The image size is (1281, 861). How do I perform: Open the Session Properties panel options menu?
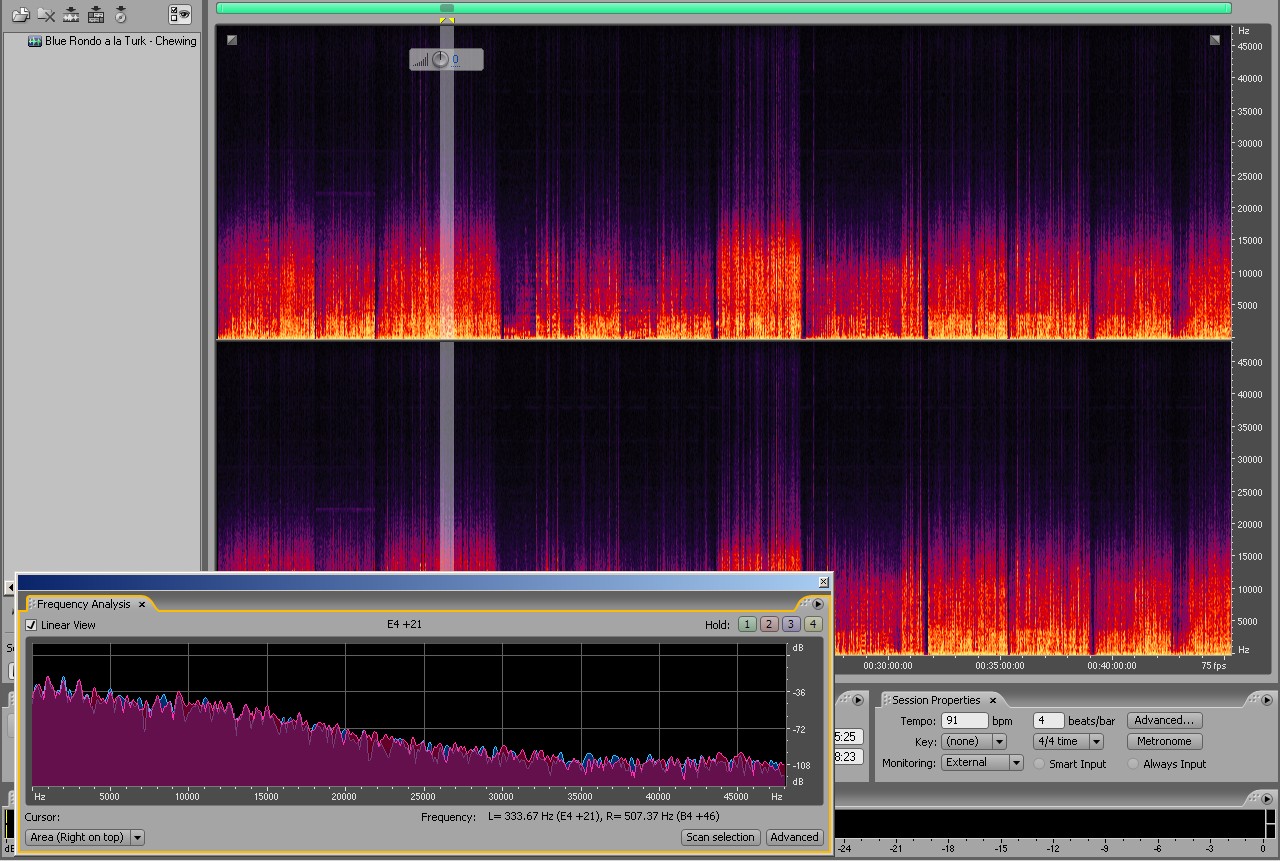tap(1269, 700)
